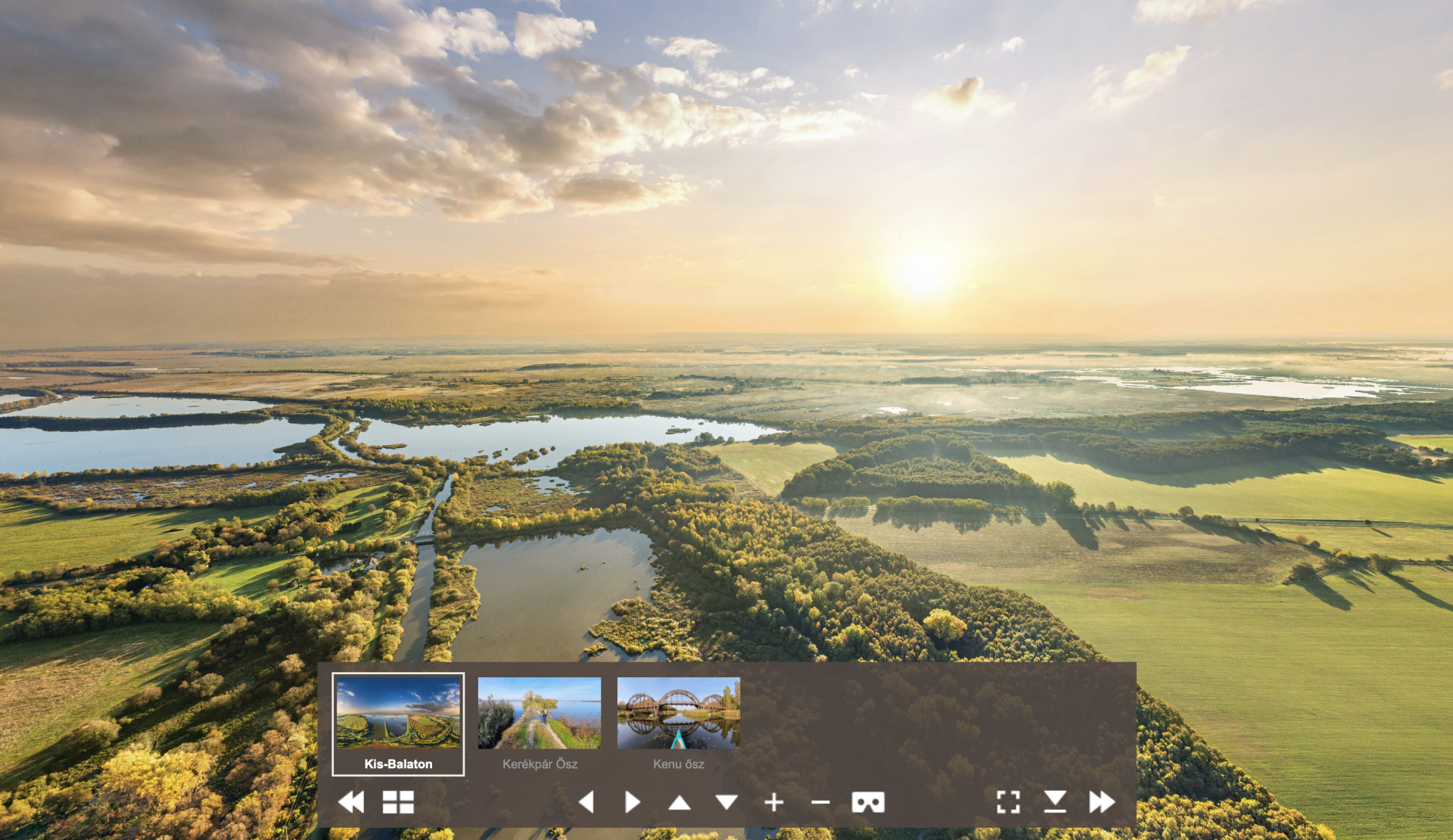
Task: Click the Kerékpár Ősz label
Action: pos(540,764)
